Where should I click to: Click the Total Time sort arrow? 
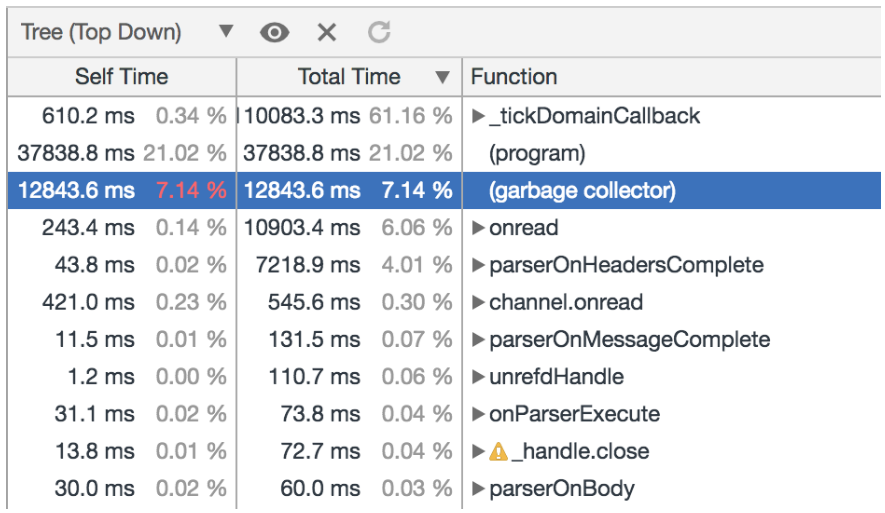[442, 77]
